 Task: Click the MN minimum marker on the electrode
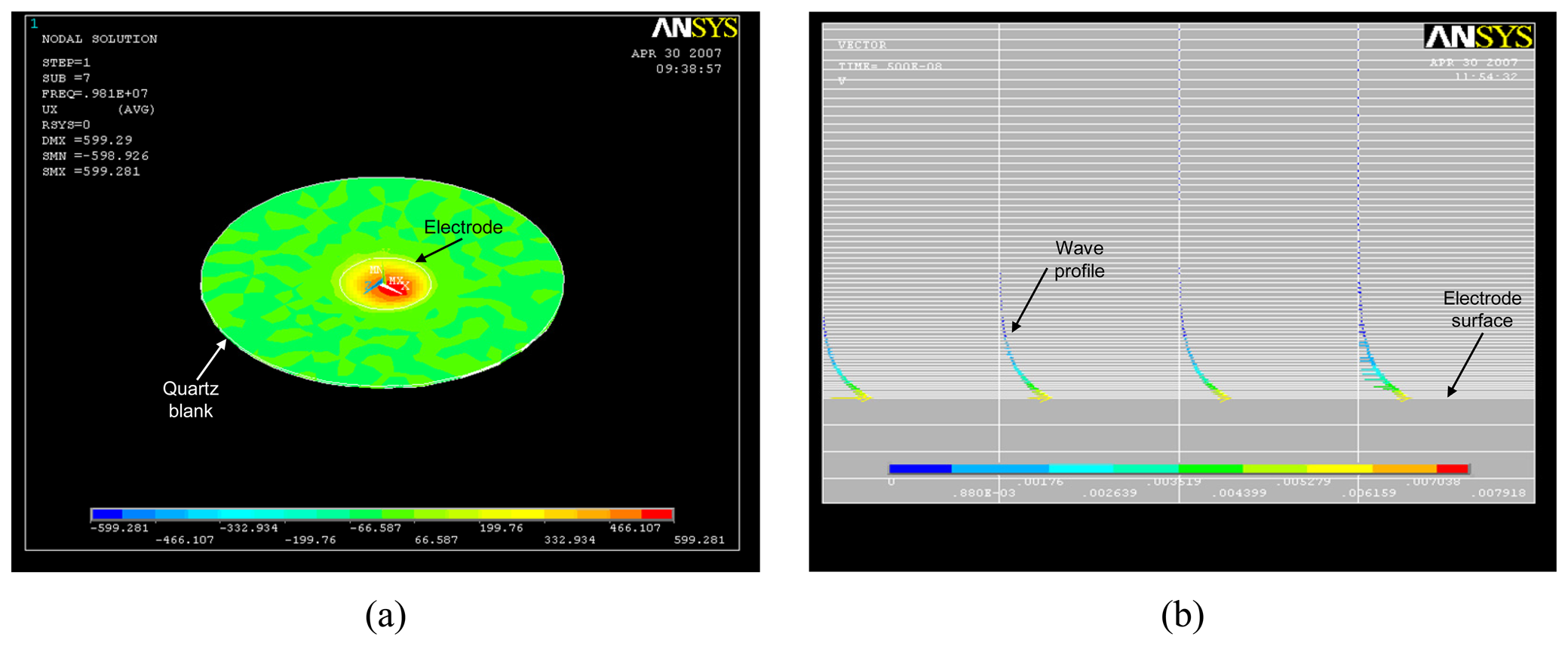tap(376, 269)
